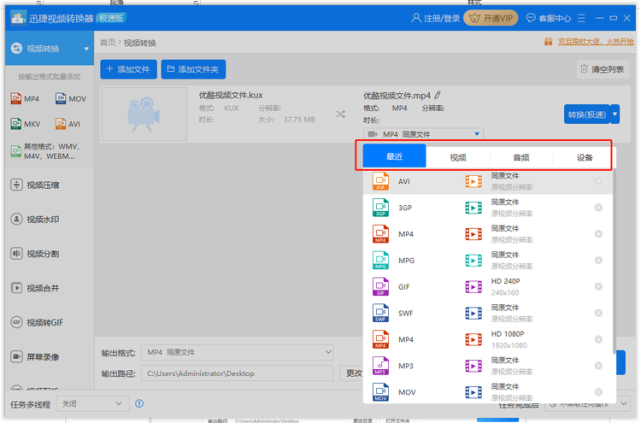Click 添加文件 button
The image size is (641, 423).
[x=128, y=69]
